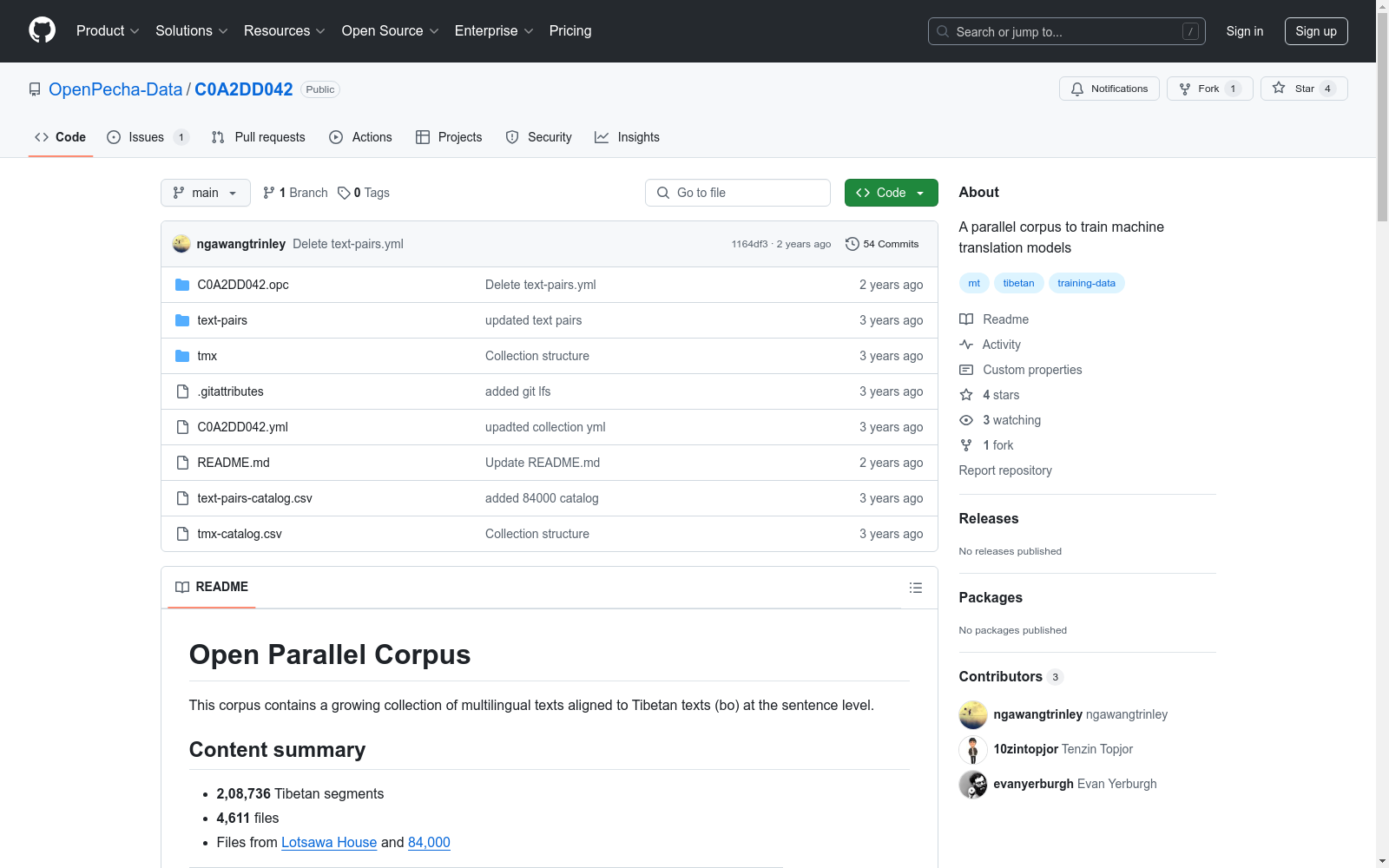
Task: Select the Code tab
Action: tap(61, 137)
